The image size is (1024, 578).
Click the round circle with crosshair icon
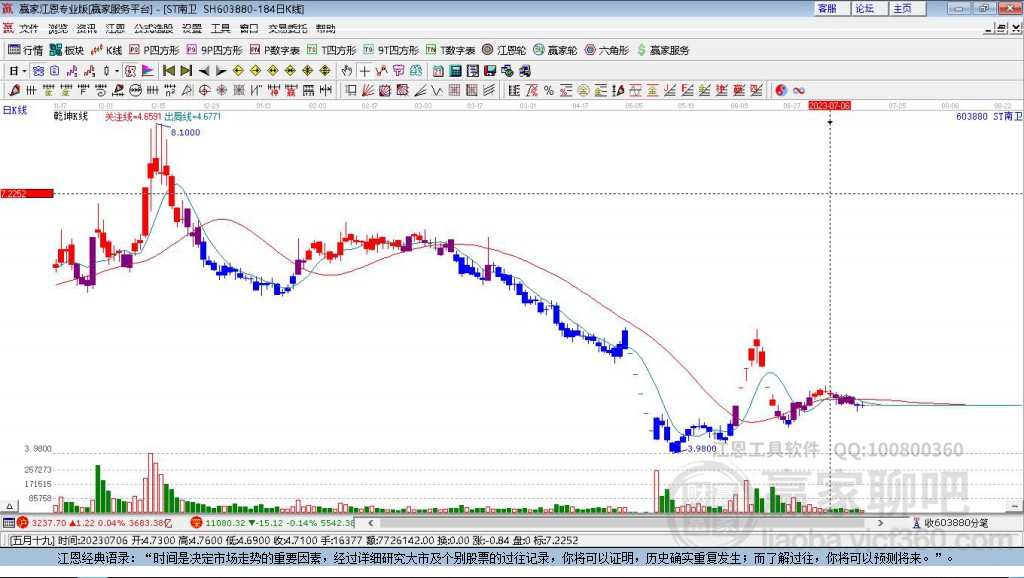coord(204,90)
